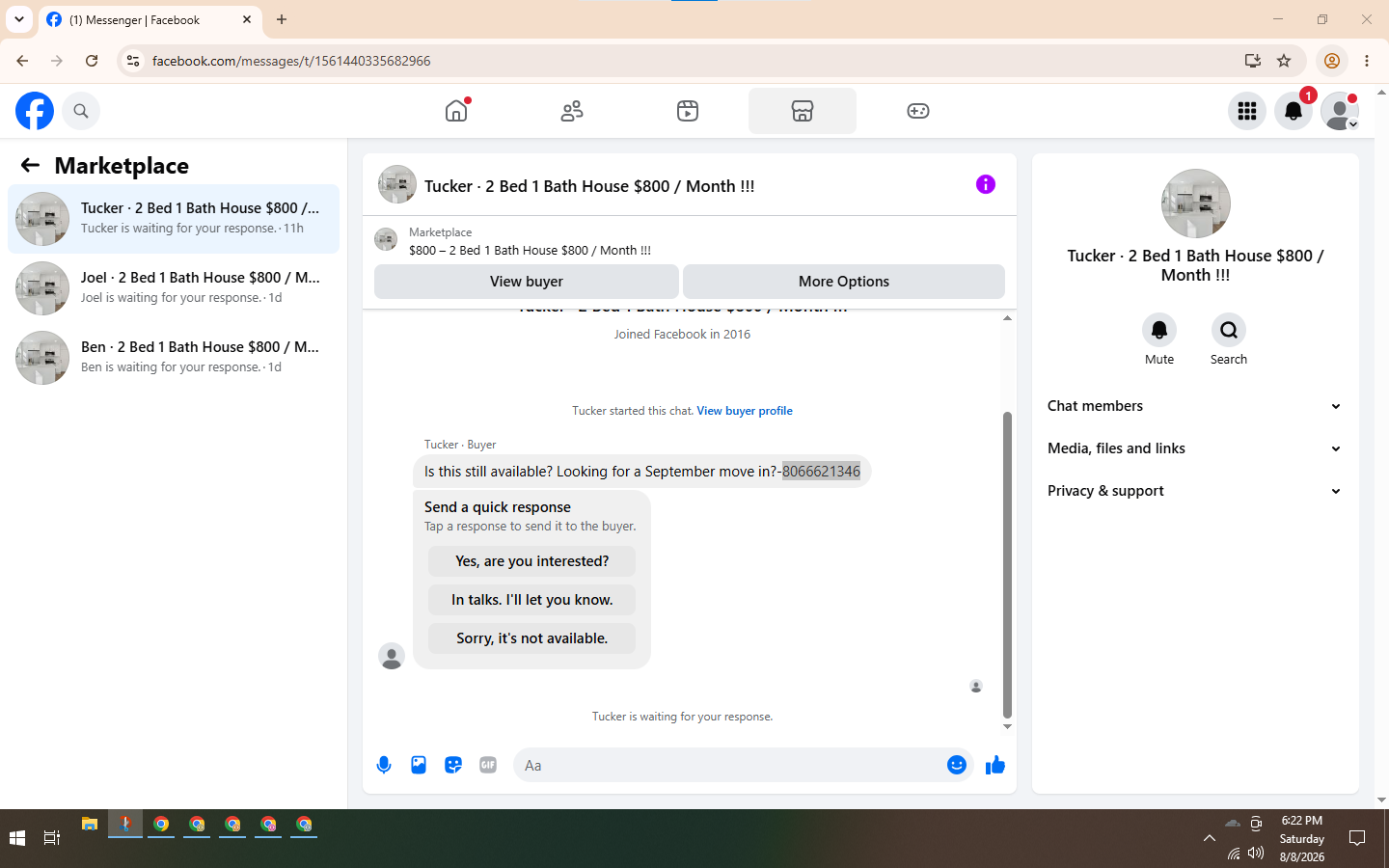This screenshot has width=1389, height=868.
Task: Expand Media, files and links section
Action: coord(1195,448)
